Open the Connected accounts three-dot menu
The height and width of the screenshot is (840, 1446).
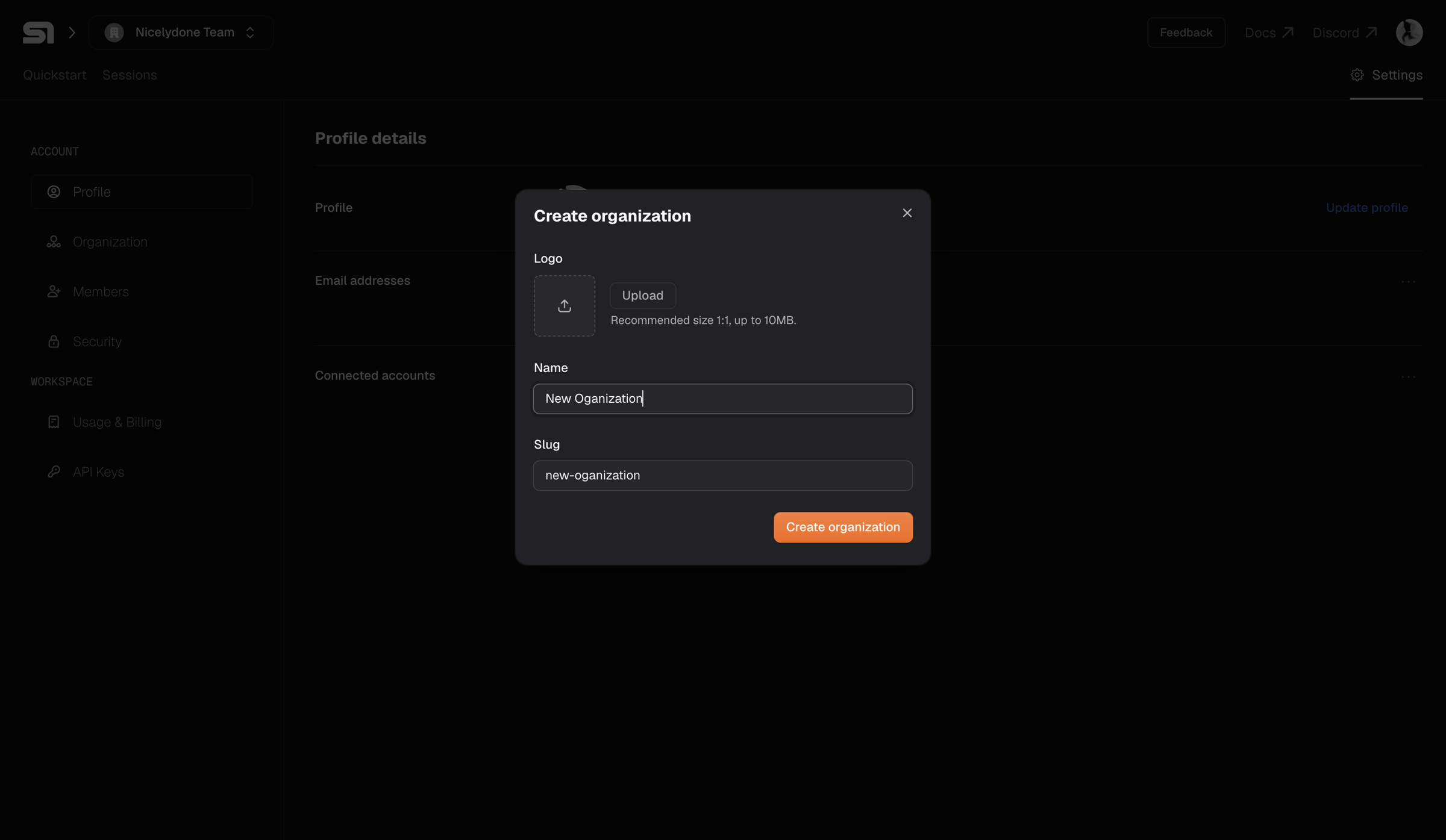click(1408, 377)
